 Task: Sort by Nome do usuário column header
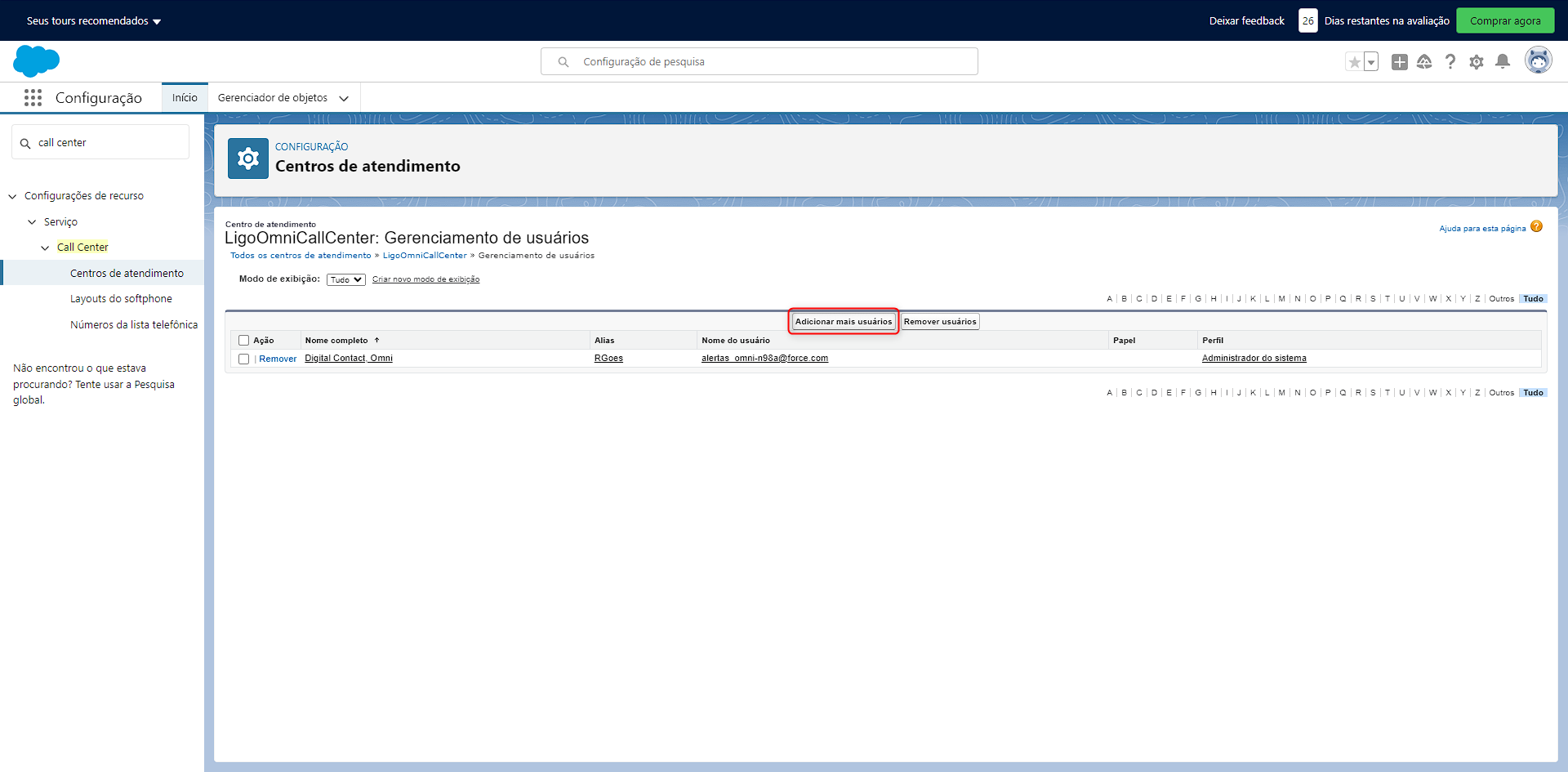[736, 341]
